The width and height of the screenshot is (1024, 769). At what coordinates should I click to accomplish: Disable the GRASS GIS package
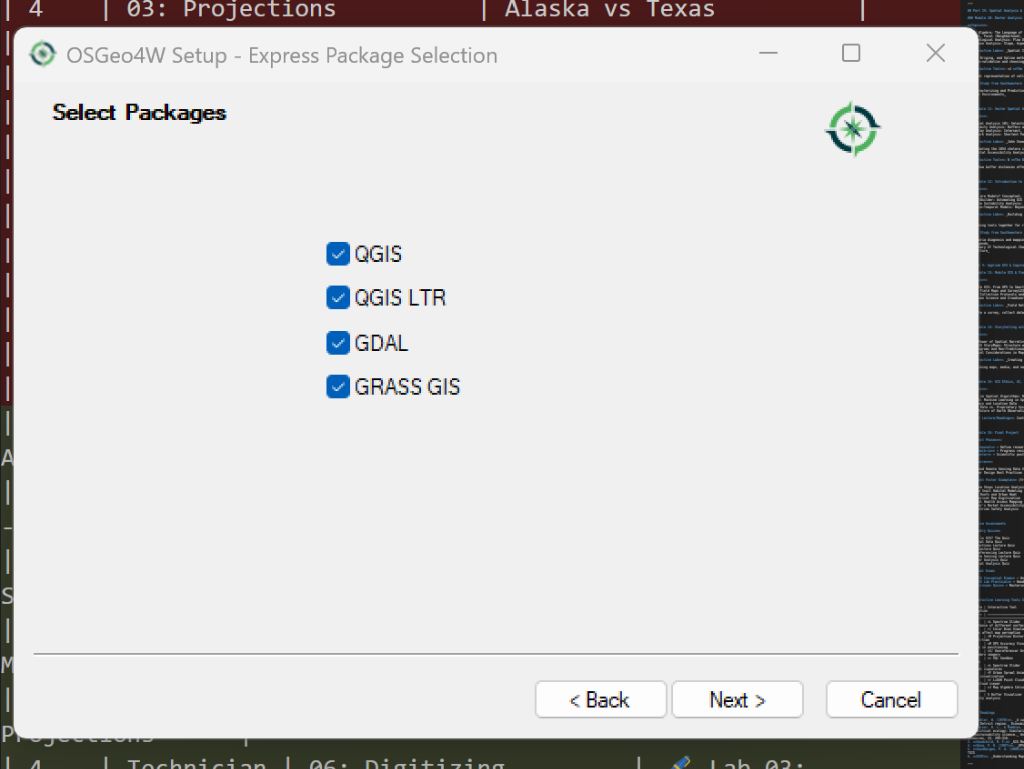[x=338, y=386]
